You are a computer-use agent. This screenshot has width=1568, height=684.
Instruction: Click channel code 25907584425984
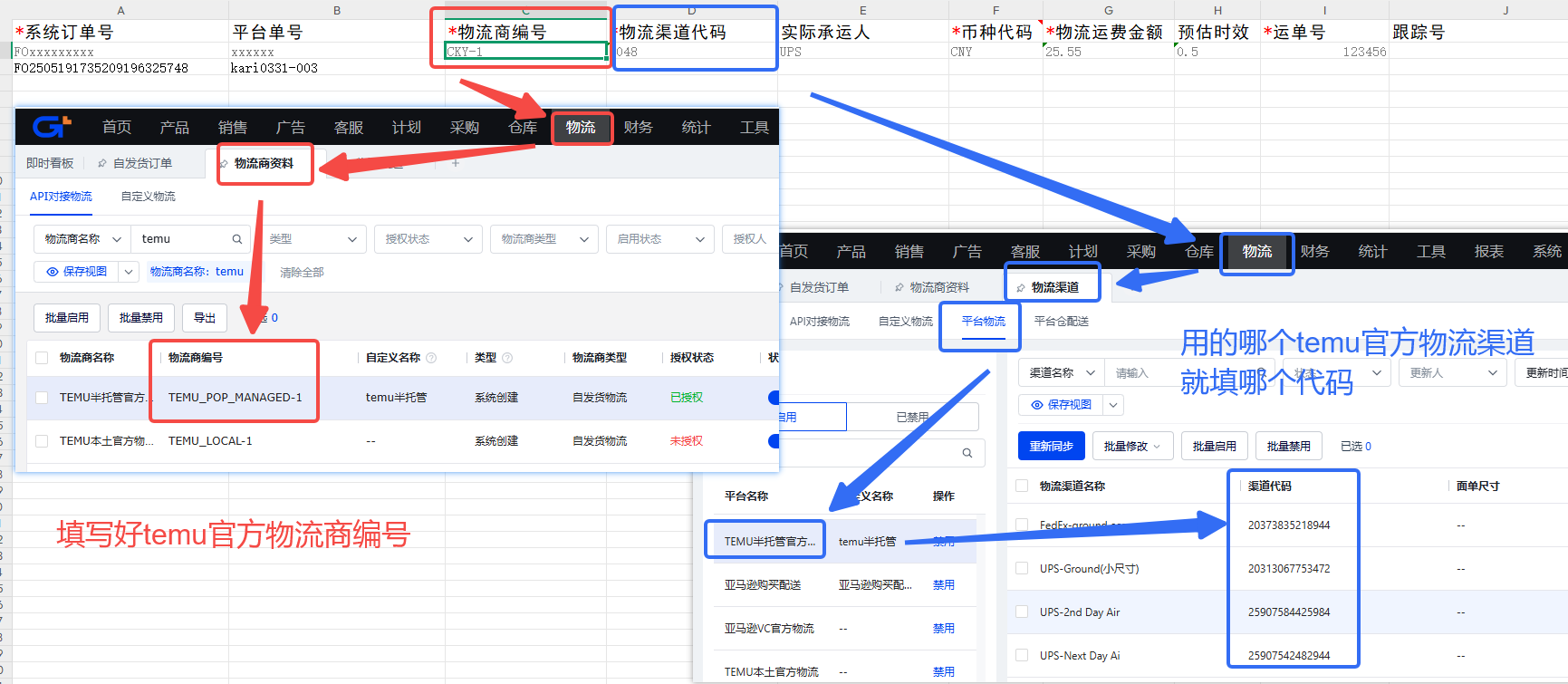coord(1289,612)
